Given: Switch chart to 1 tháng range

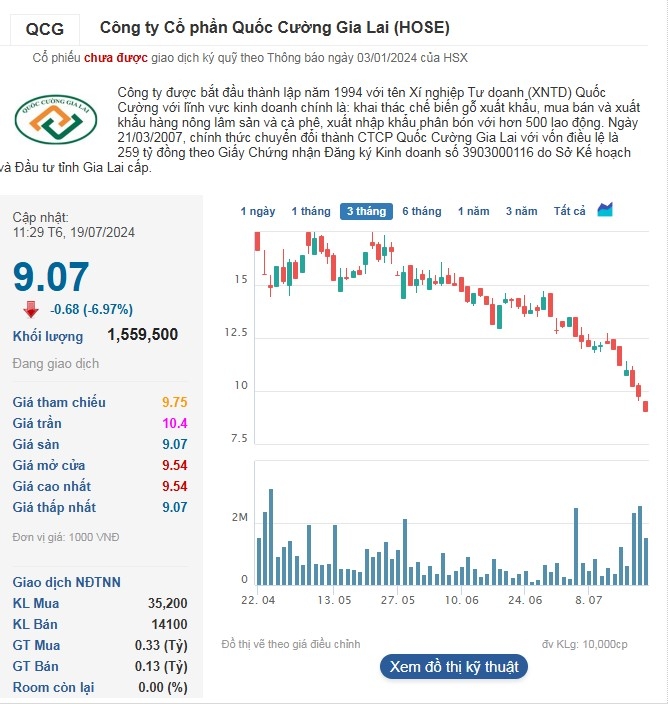Looking at the screenshot, I should point(310,211).
